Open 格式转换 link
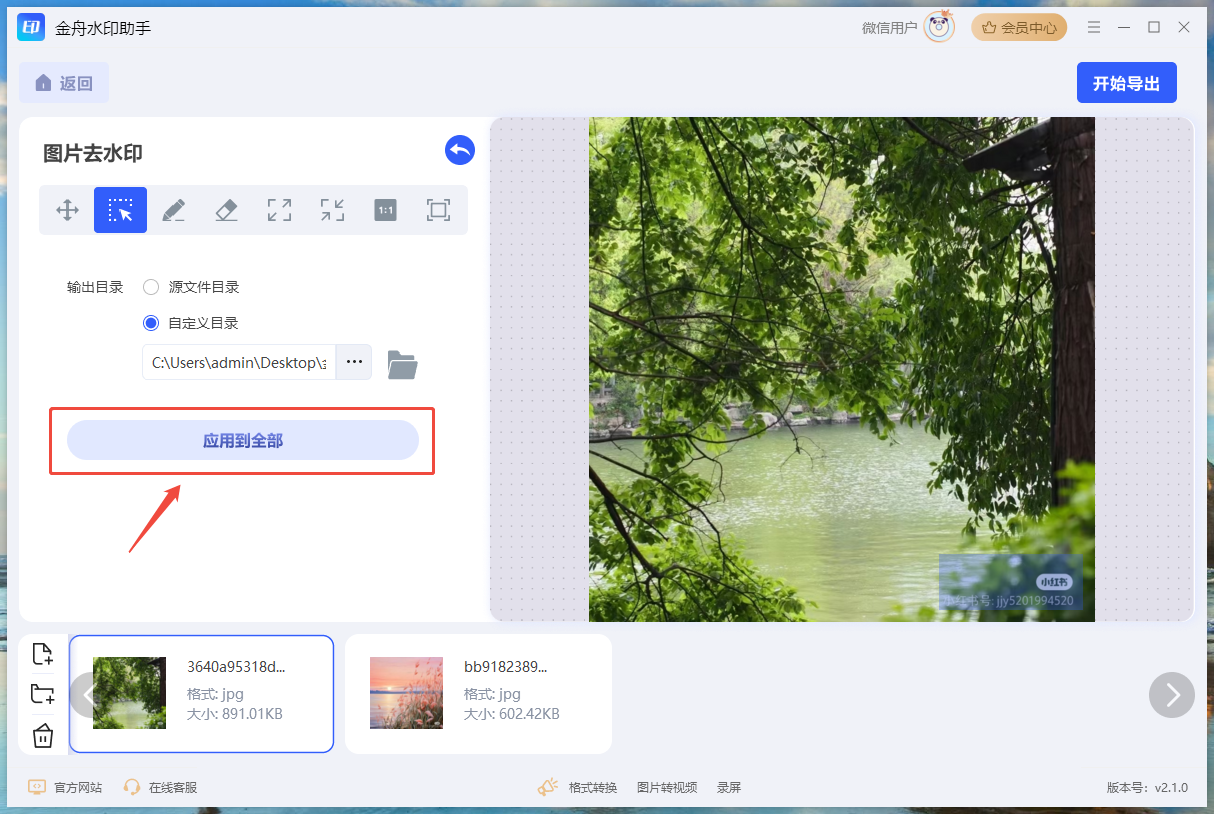This screenshot has height=814, width=1214. pos(593,787)
